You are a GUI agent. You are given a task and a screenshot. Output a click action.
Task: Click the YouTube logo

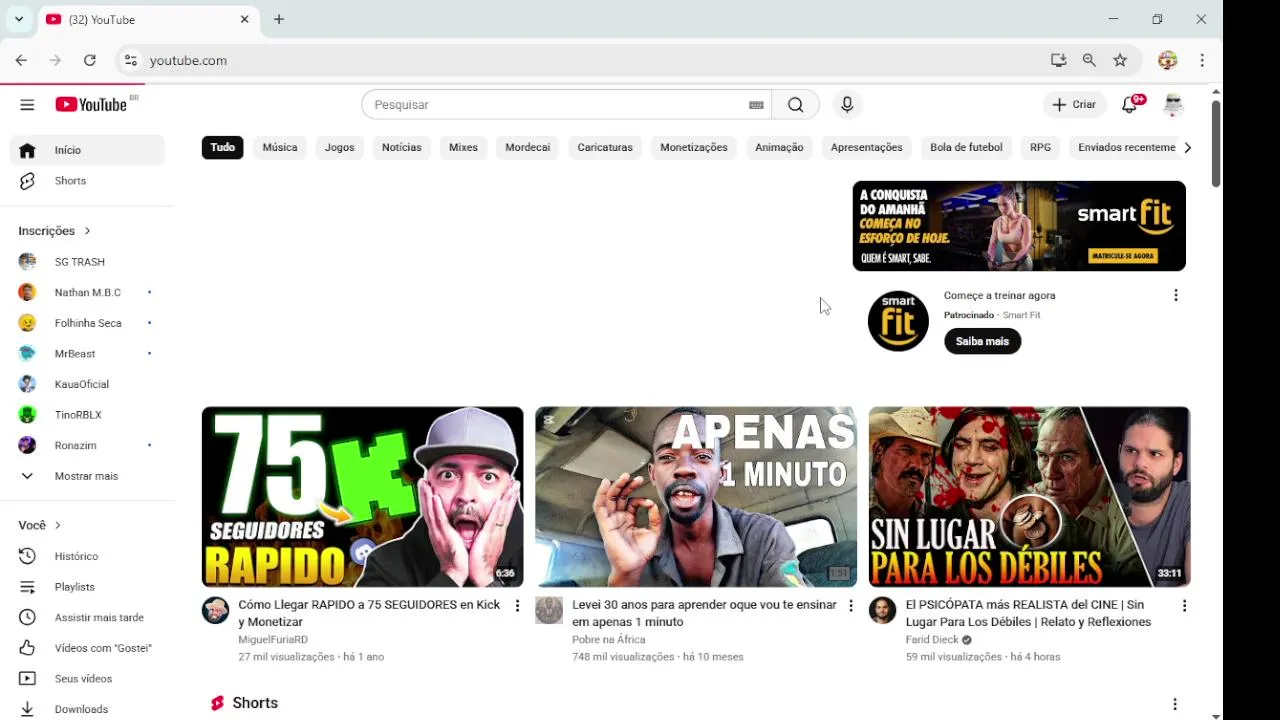(91, 105)
